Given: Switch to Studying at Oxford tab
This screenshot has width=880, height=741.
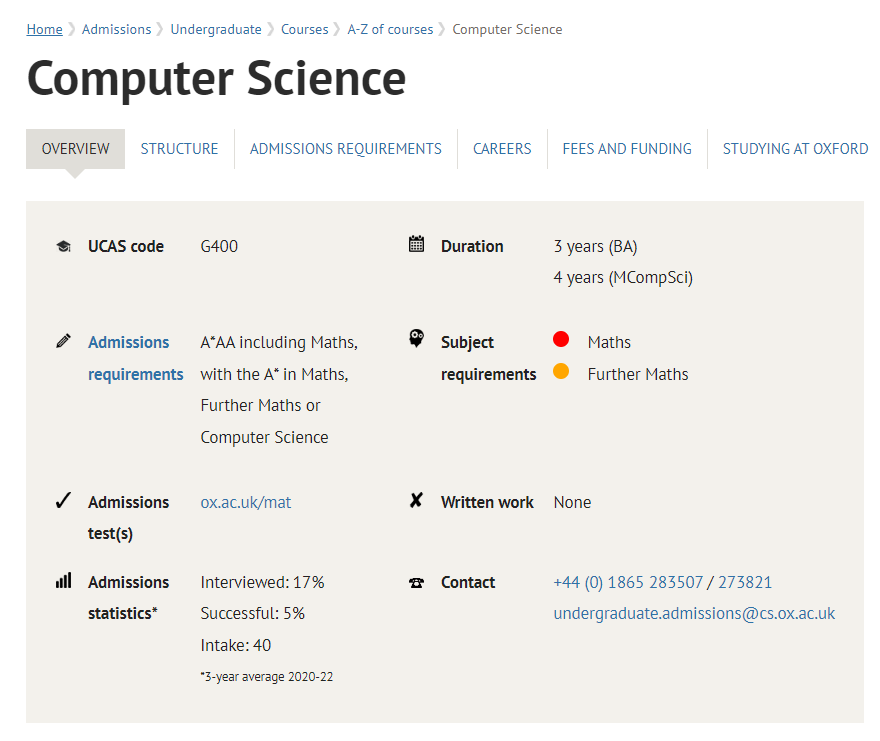Looking at the screenshot, I should pos(795,149).
